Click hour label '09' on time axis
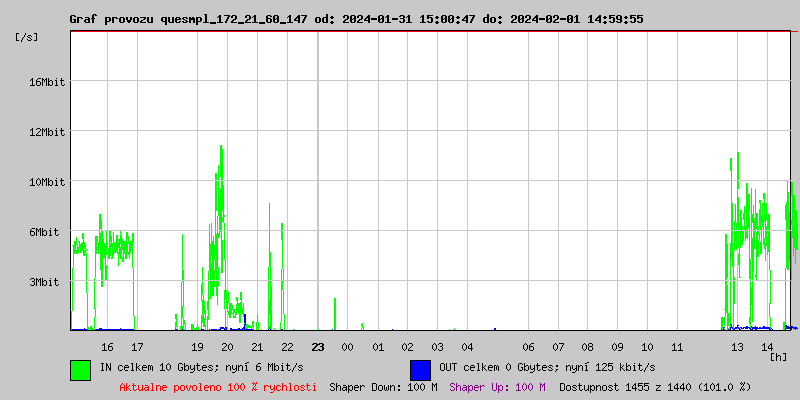Screen dimensions: 800x400 tap(617, 347)
